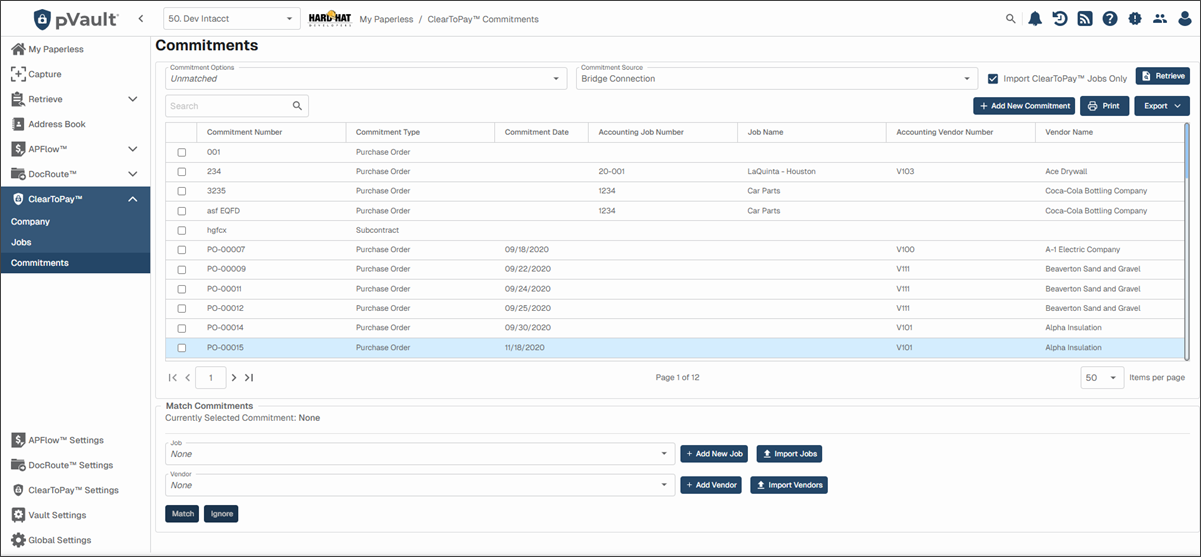Tick the checkbox for commitment 234
1201x557 pixels.
181,172
